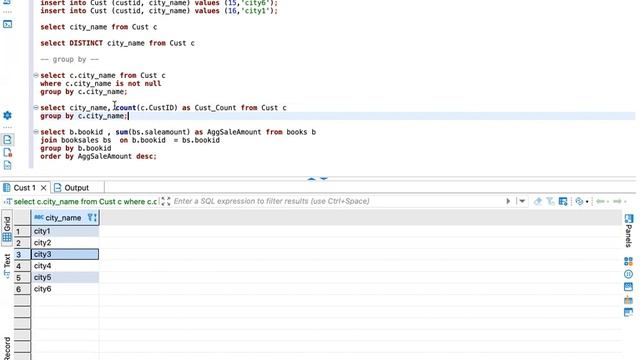Select row number 3 header
This screenshot has height=360, width=640.
pos(22,254)
